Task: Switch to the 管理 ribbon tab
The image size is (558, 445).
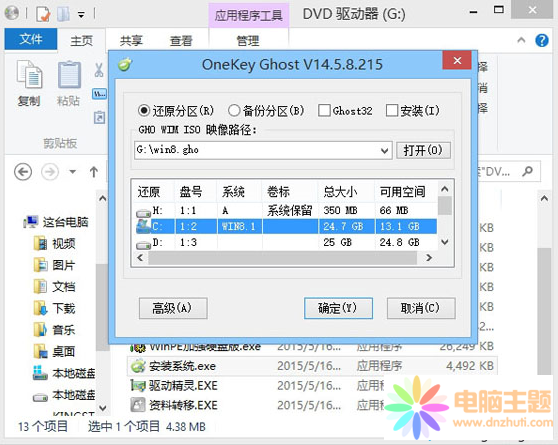Action: tap(248, 41)
